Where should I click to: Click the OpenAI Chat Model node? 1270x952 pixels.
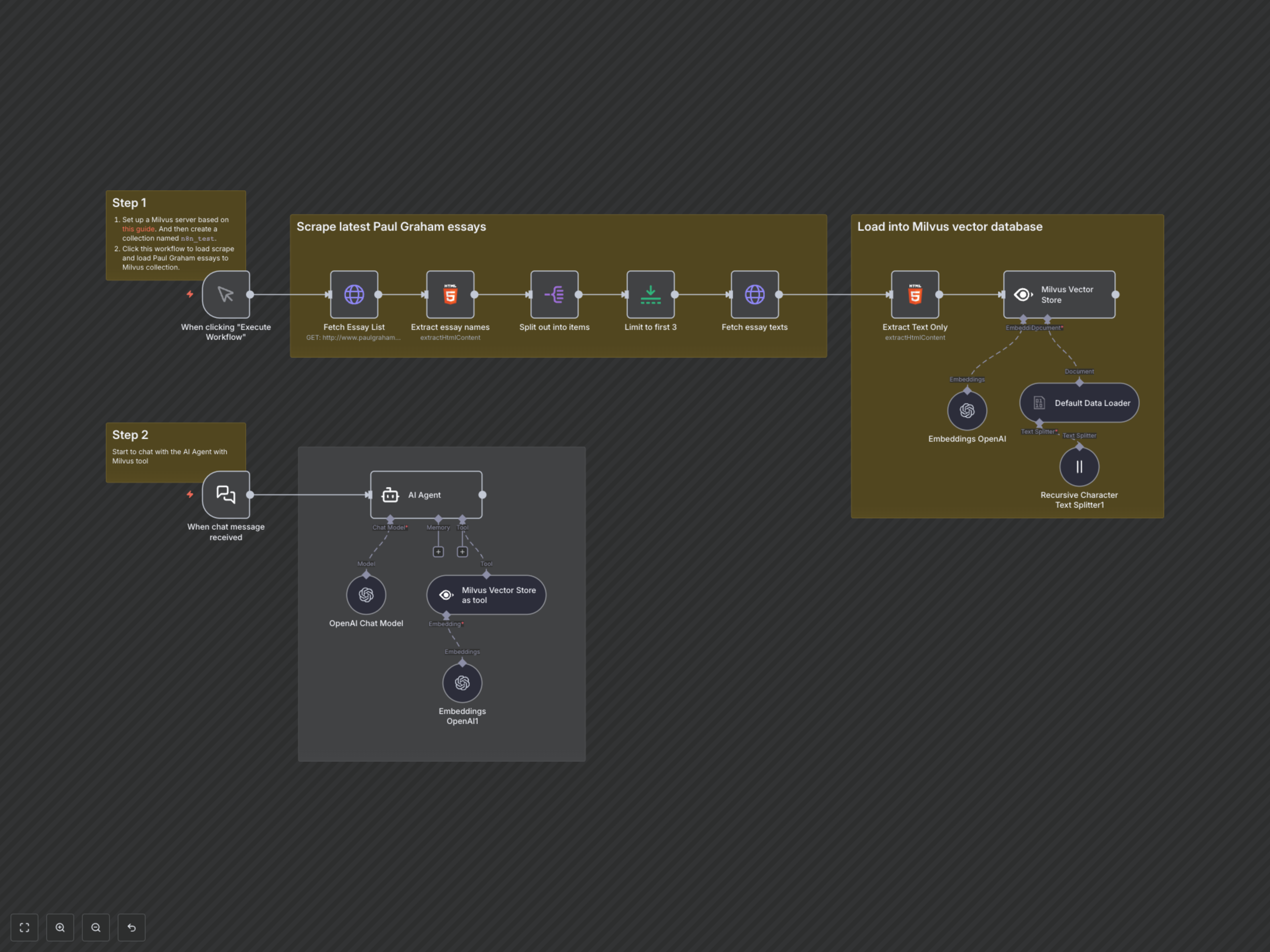(366, 595)
